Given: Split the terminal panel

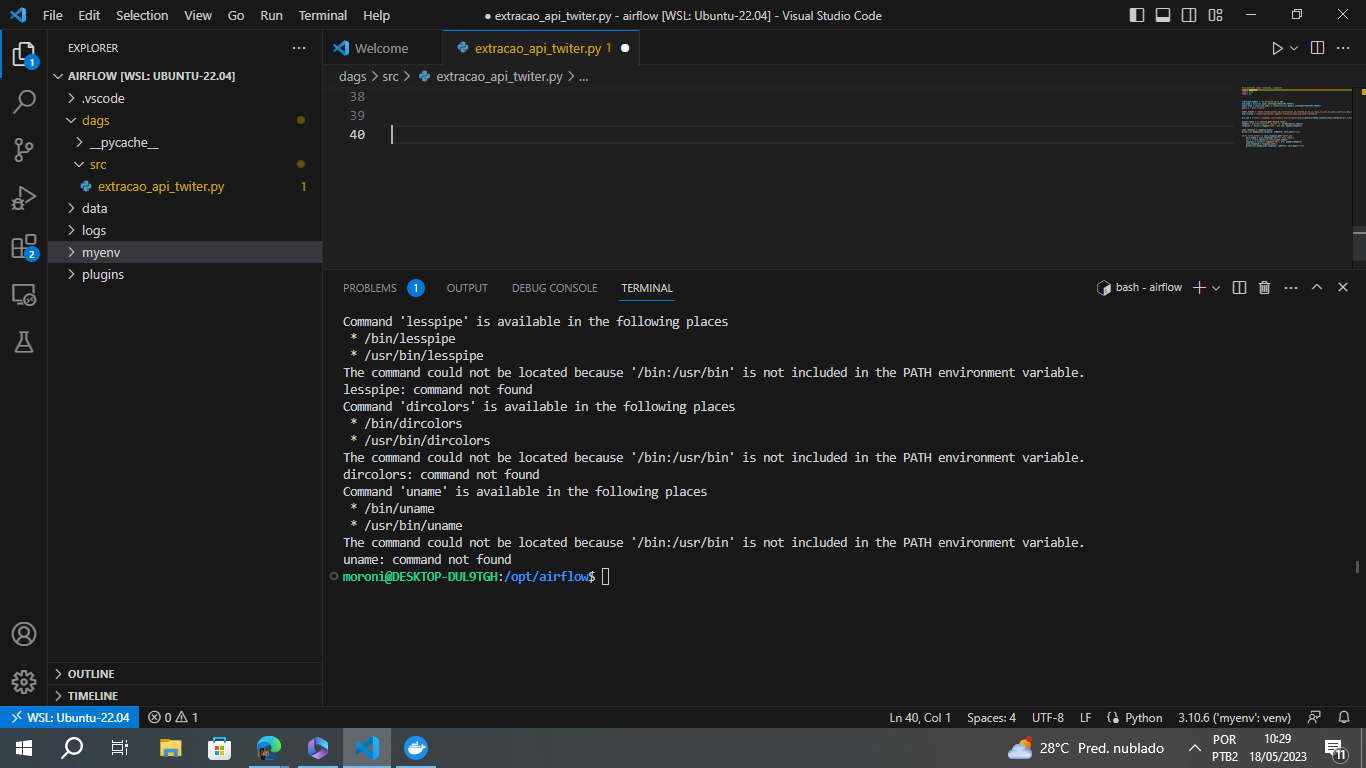Looking at the screenshot, I should tap(1239, 287).
